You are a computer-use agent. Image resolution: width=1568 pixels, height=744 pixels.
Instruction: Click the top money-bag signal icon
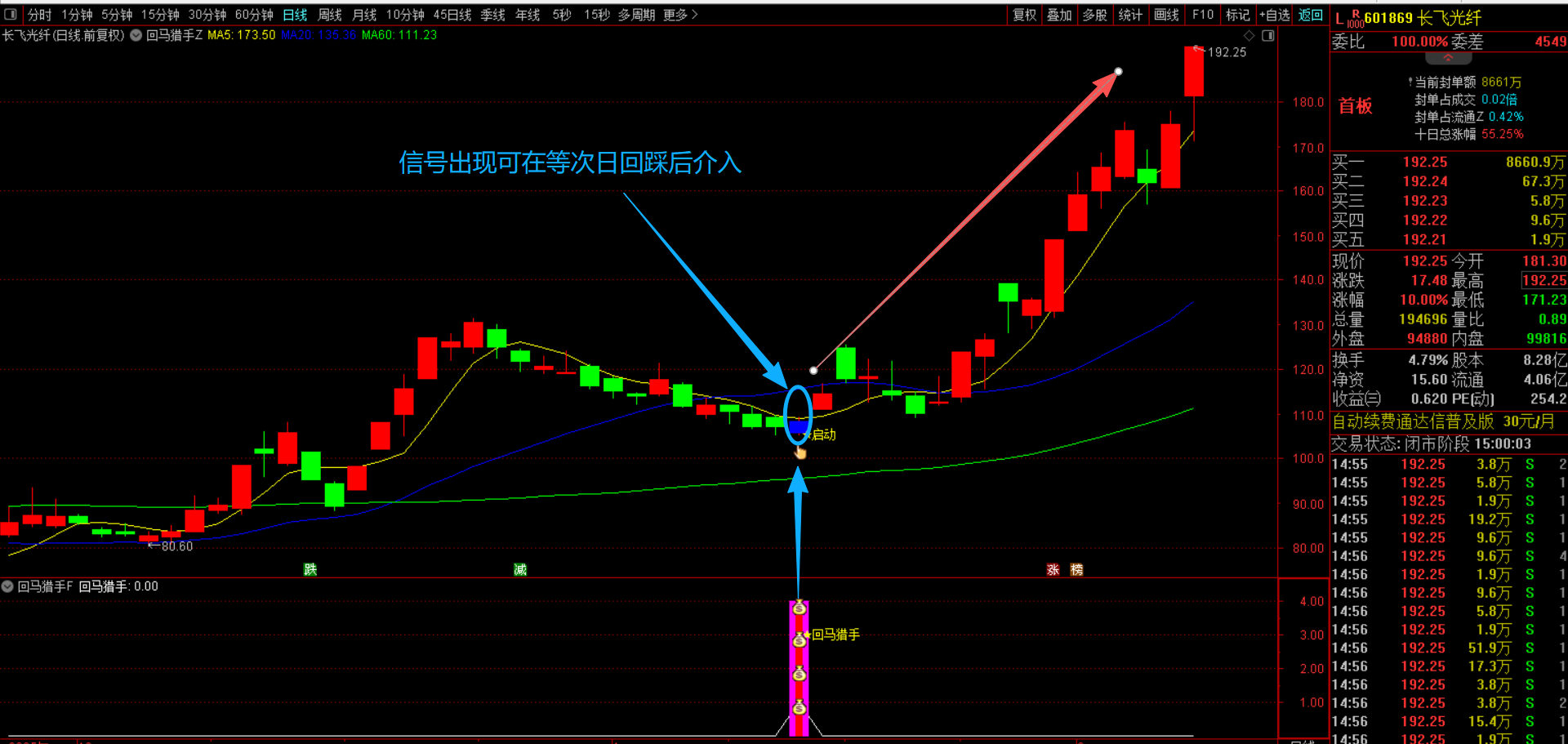click(x=800, y=608)
